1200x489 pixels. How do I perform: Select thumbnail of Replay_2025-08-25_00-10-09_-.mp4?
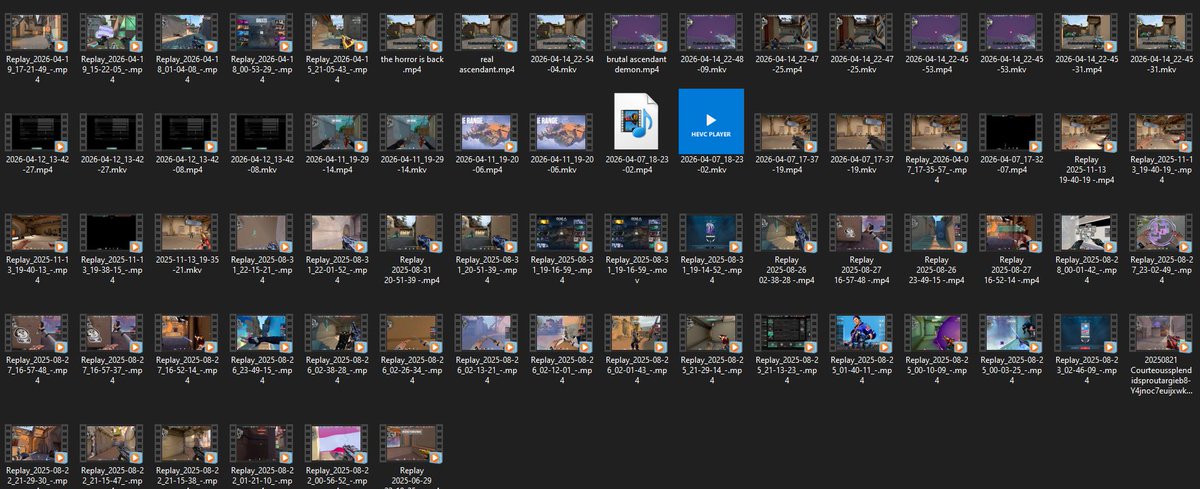[936, 333]
